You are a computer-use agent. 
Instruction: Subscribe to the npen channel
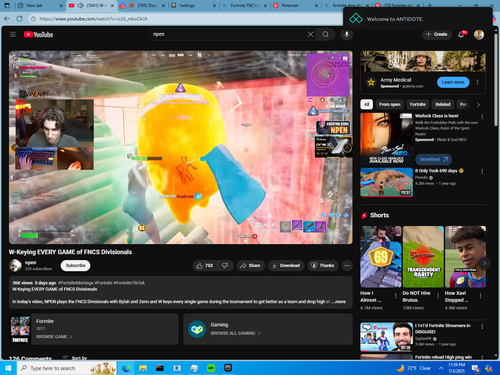point(76,265)
